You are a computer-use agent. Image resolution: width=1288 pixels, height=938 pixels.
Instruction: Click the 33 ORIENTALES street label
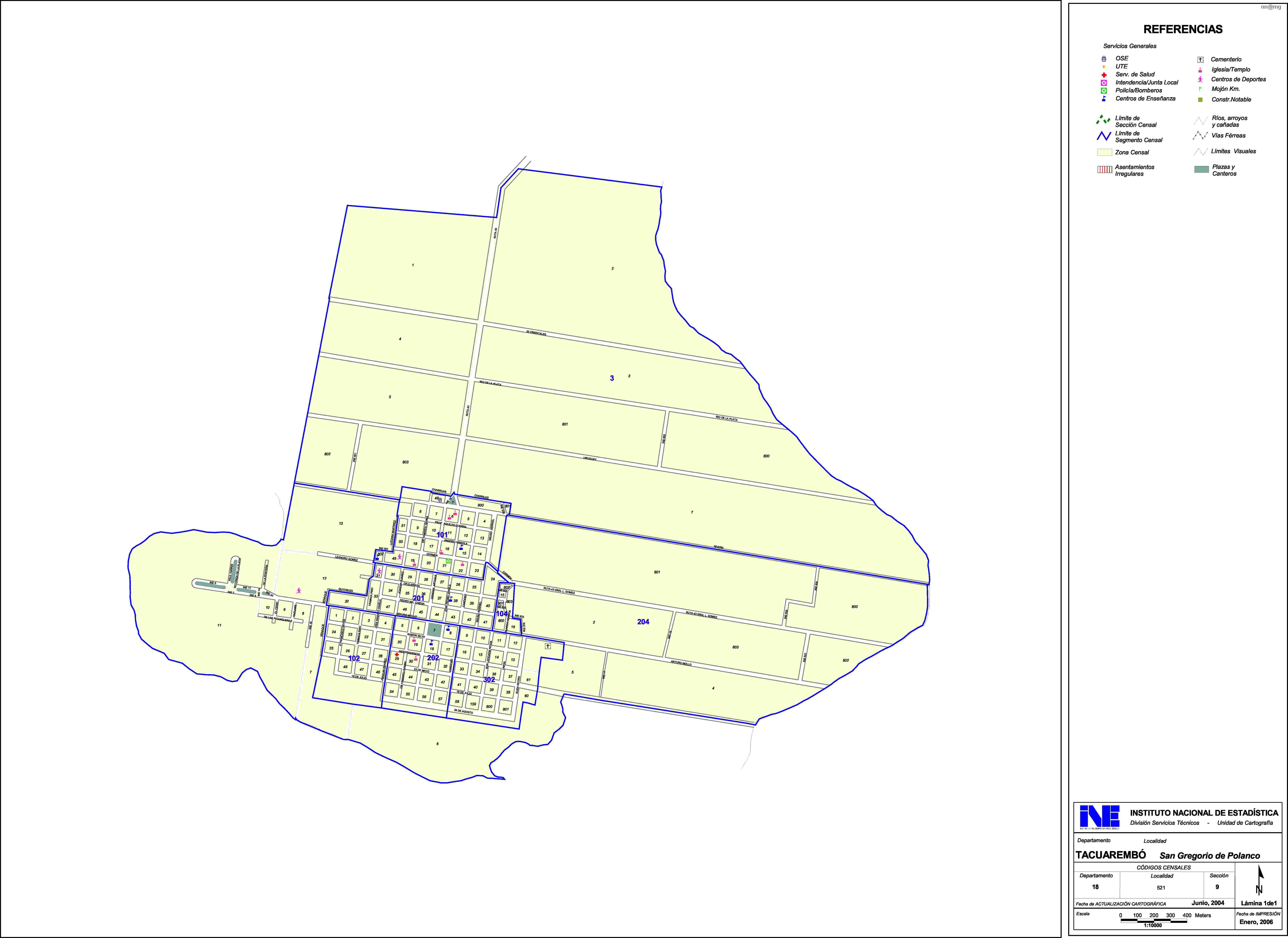[536, 333]
